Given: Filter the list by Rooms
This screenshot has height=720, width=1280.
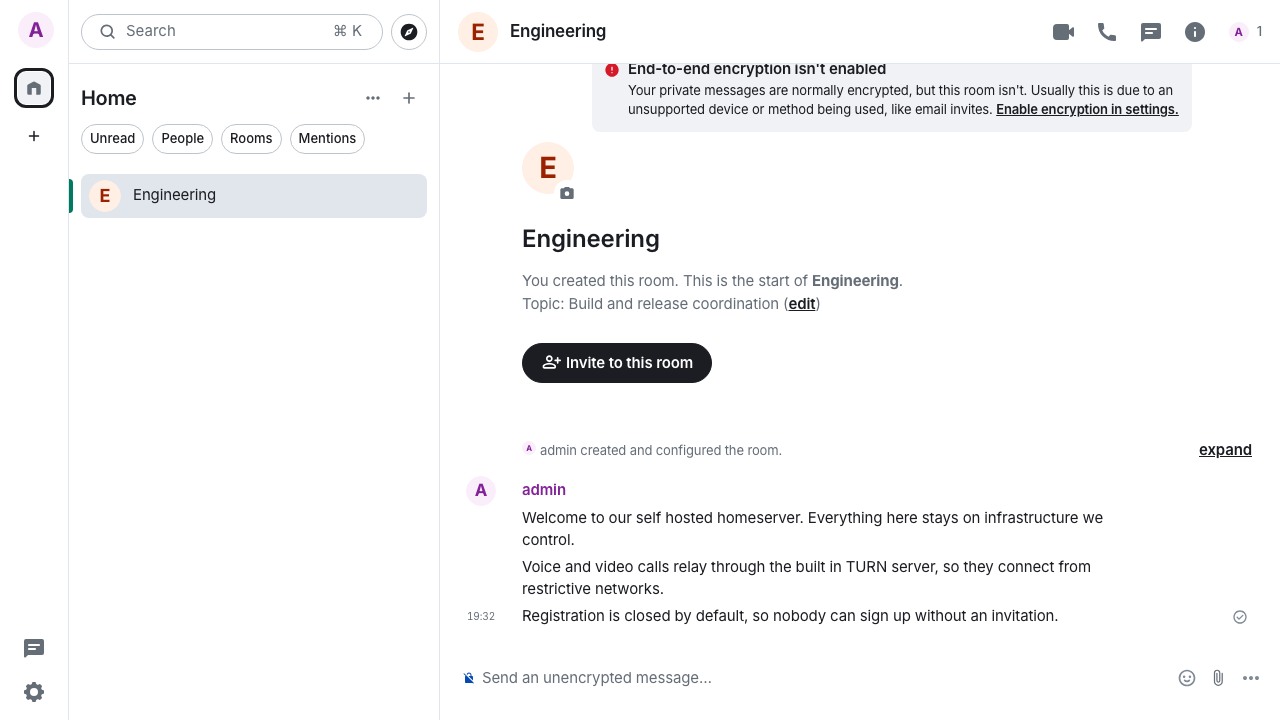Looking at the screenshot, I should pos(251,139).
